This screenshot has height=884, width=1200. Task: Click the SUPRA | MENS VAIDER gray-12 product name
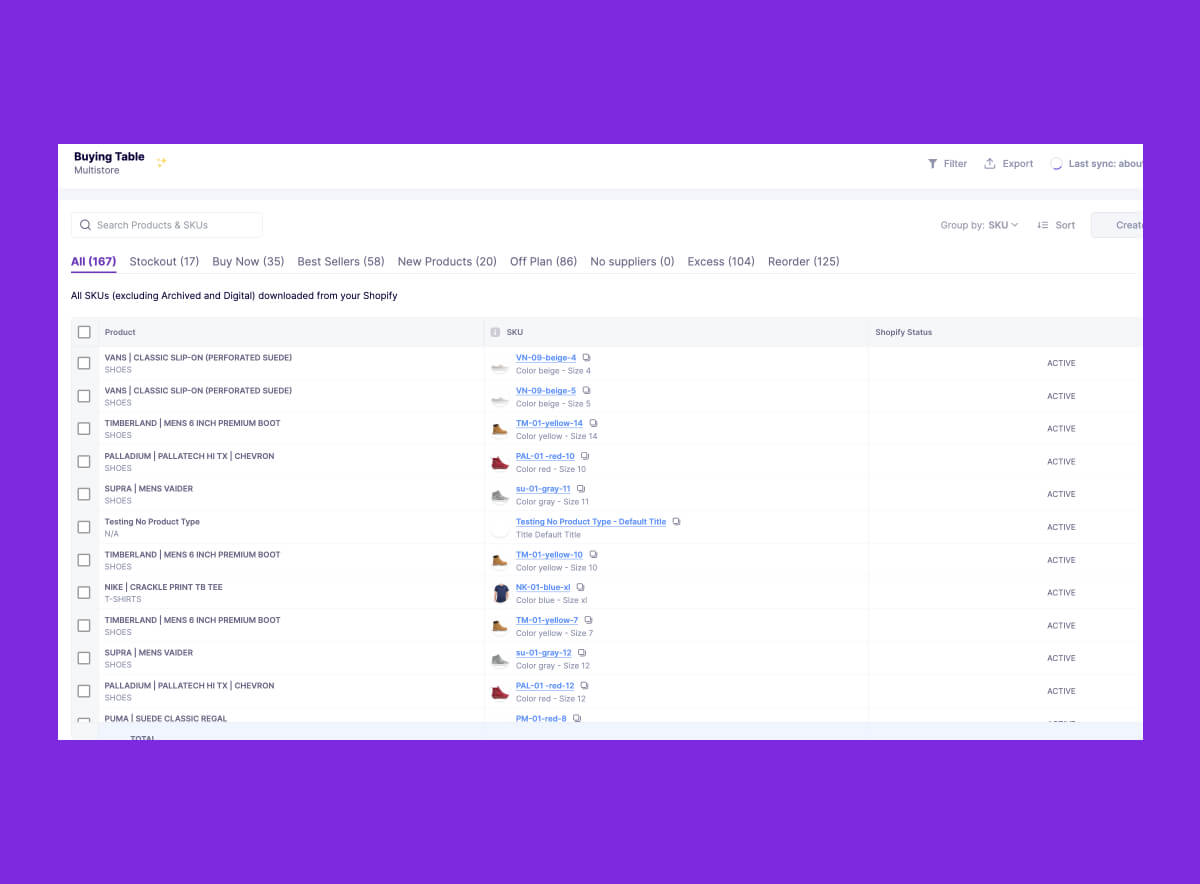pos(149,653)
